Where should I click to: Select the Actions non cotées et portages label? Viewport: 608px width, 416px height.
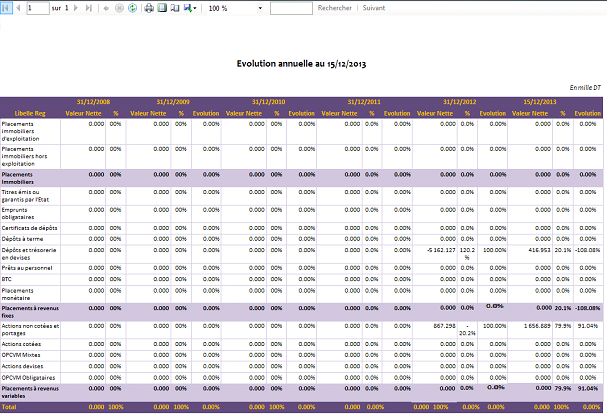[30, 330]
